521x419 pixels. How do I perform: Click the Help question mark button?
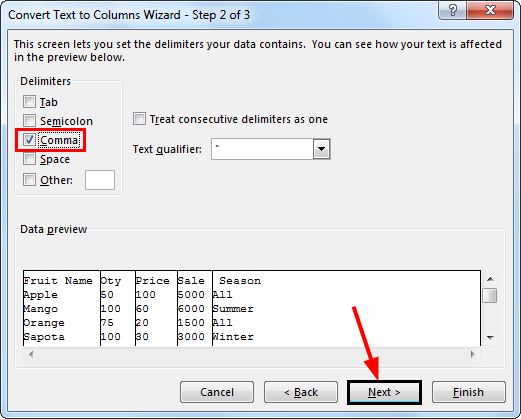[x=452, y=10]
